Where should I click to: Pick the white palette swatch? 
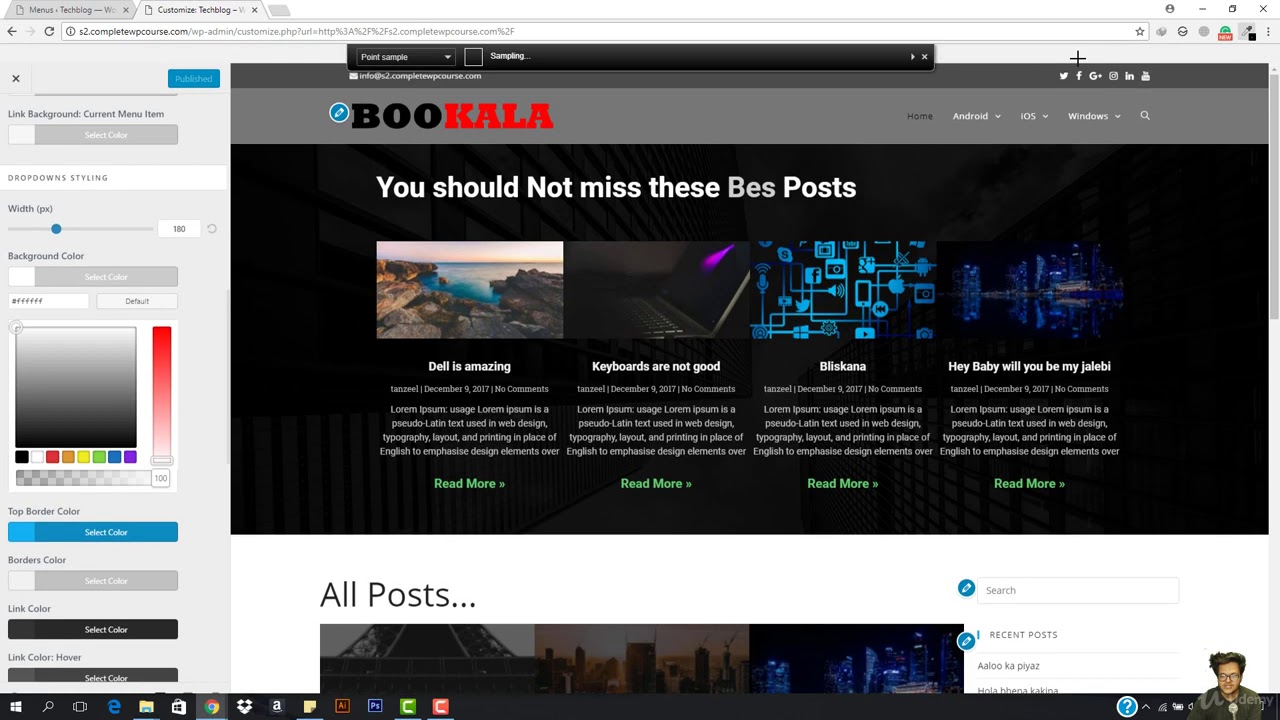37,457
